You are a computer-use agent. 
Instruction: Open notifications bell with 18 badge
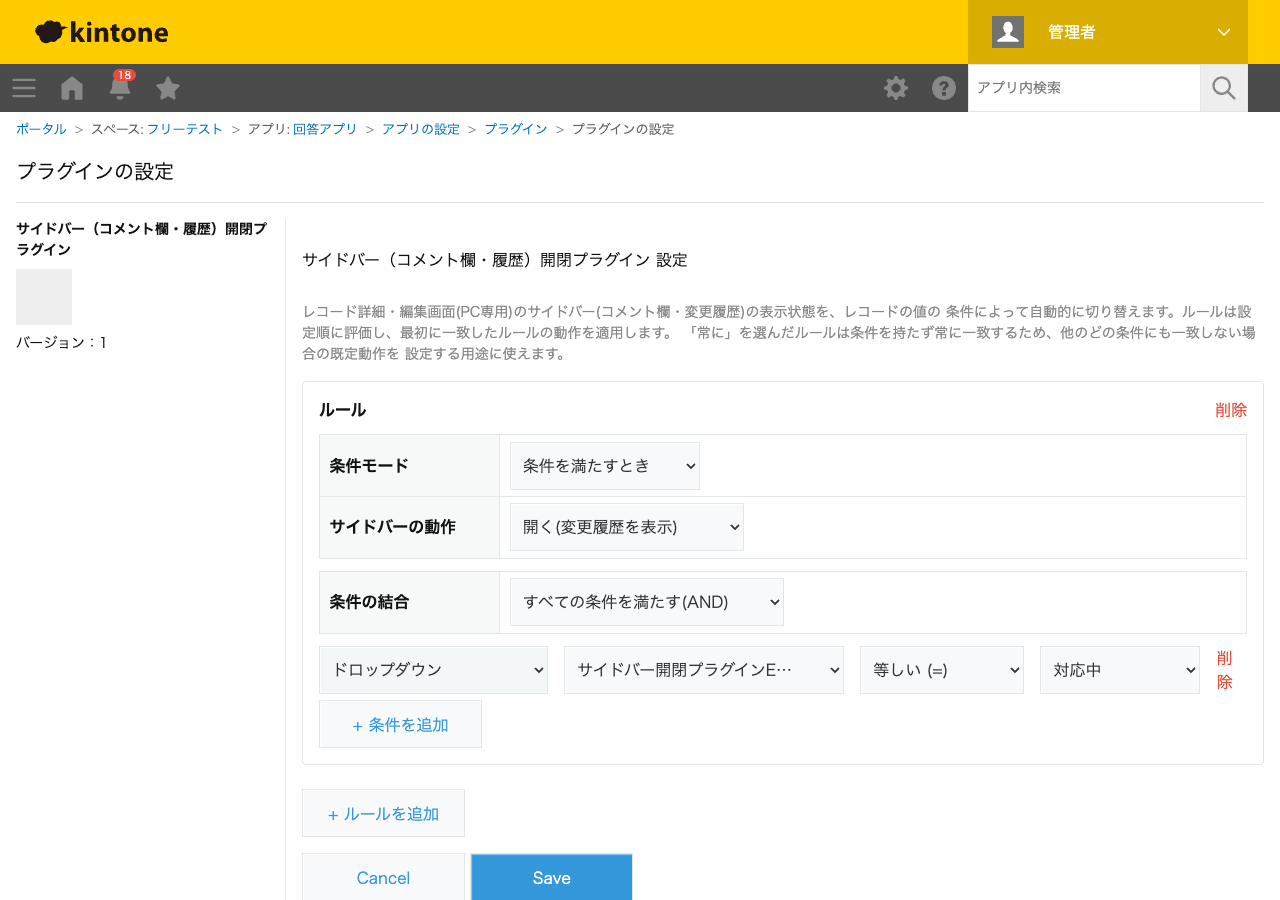pos(120,87)
